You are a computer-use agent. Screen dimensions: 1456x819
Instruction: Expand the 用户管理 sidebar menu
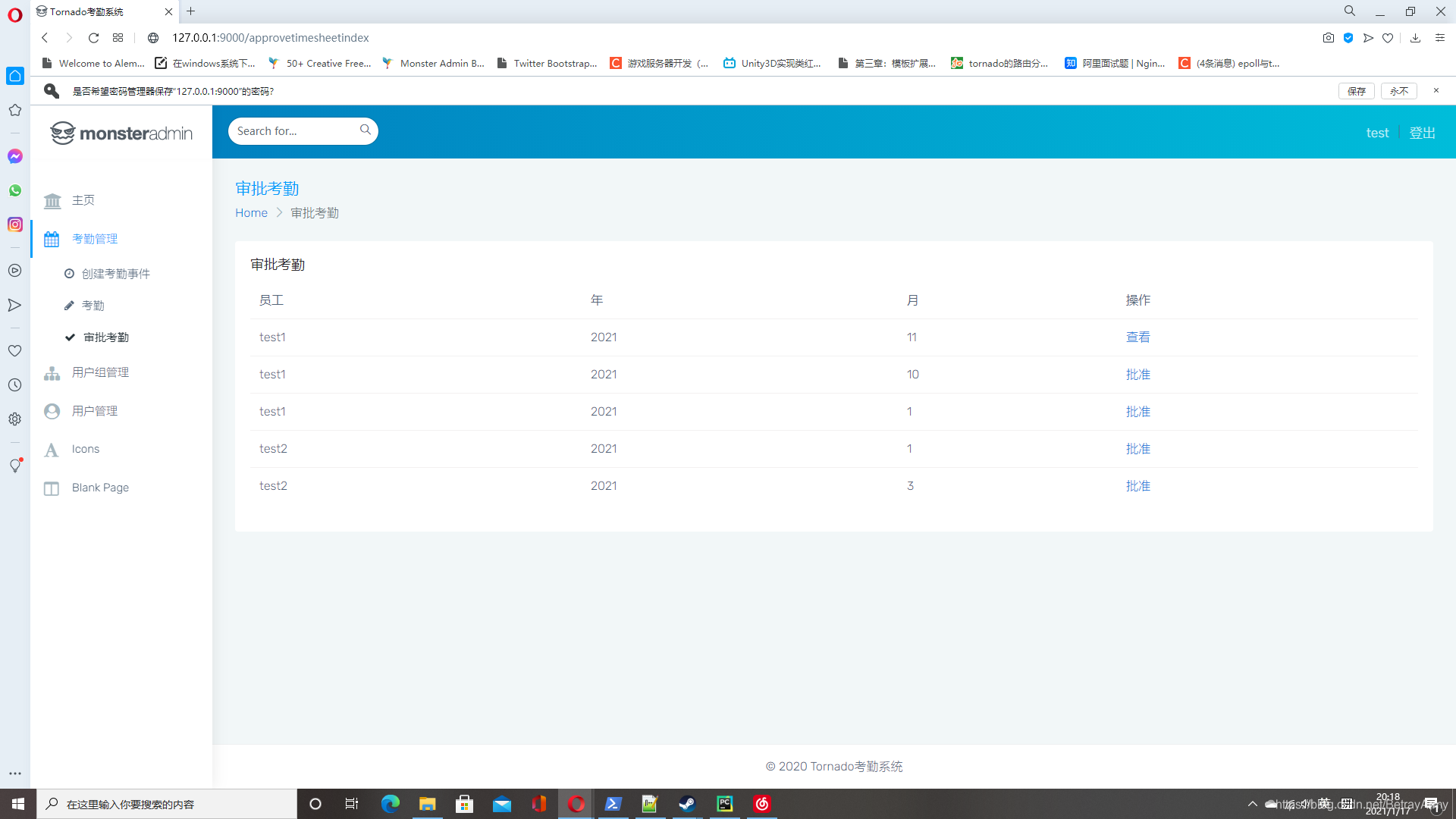click(95, 411)
